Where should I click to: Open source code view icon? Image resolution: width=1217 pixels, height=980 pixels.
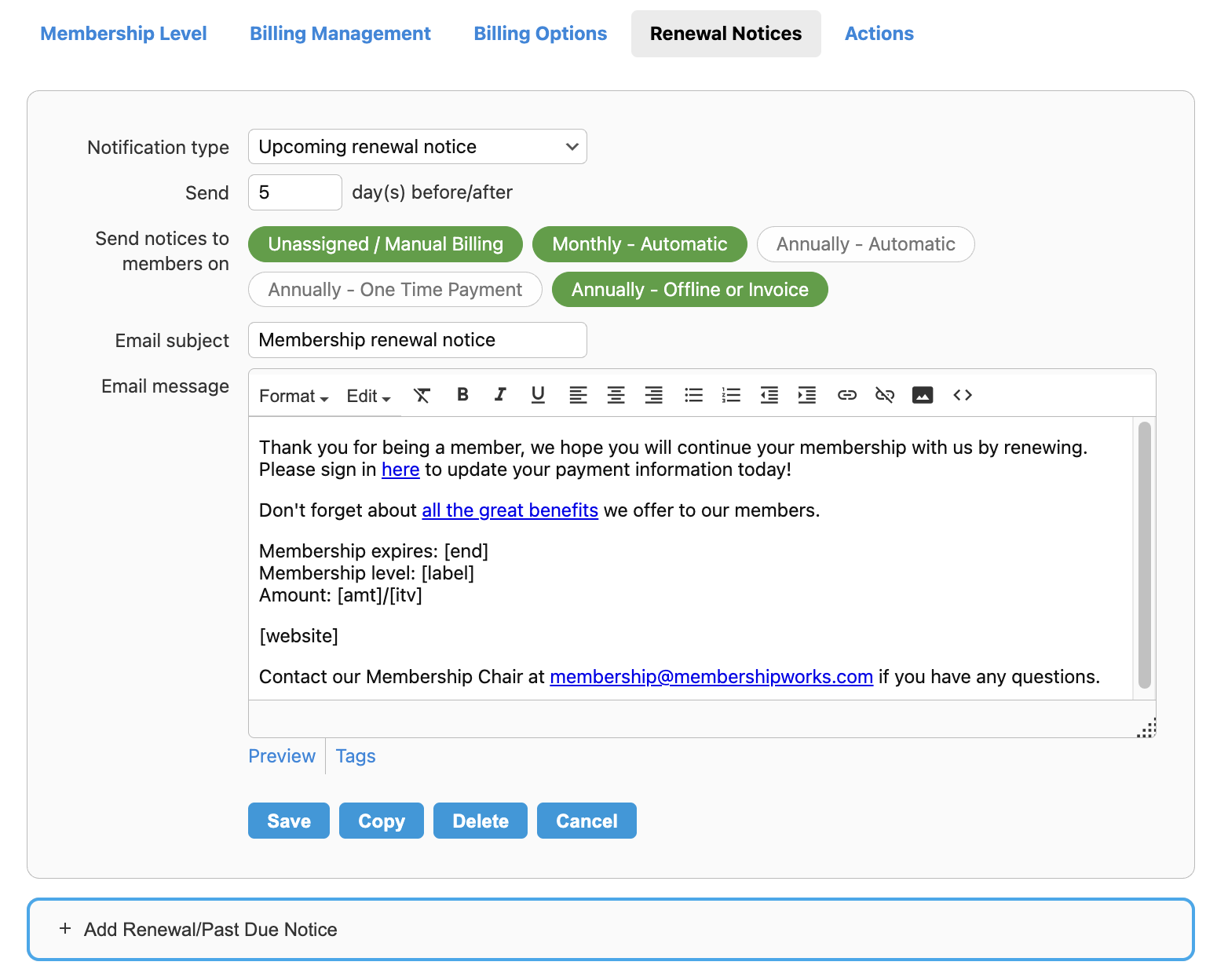click(963, 395)
